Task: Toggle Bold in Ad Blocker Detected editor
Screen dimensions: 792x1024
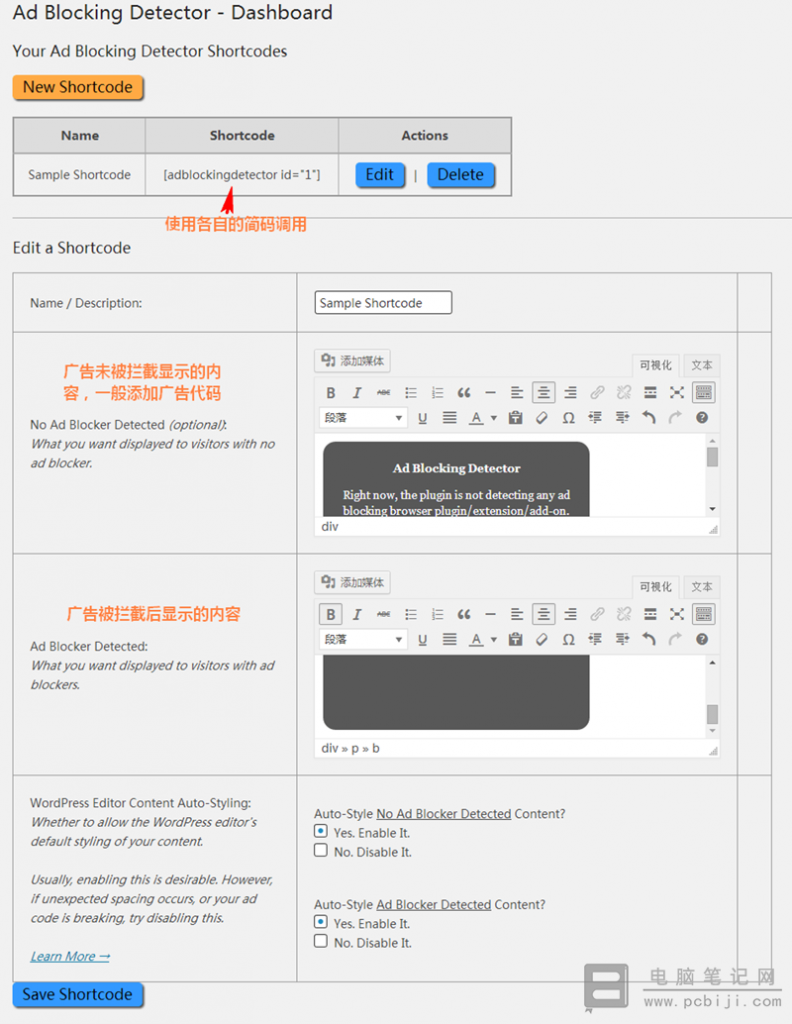Action: point(330,614)
